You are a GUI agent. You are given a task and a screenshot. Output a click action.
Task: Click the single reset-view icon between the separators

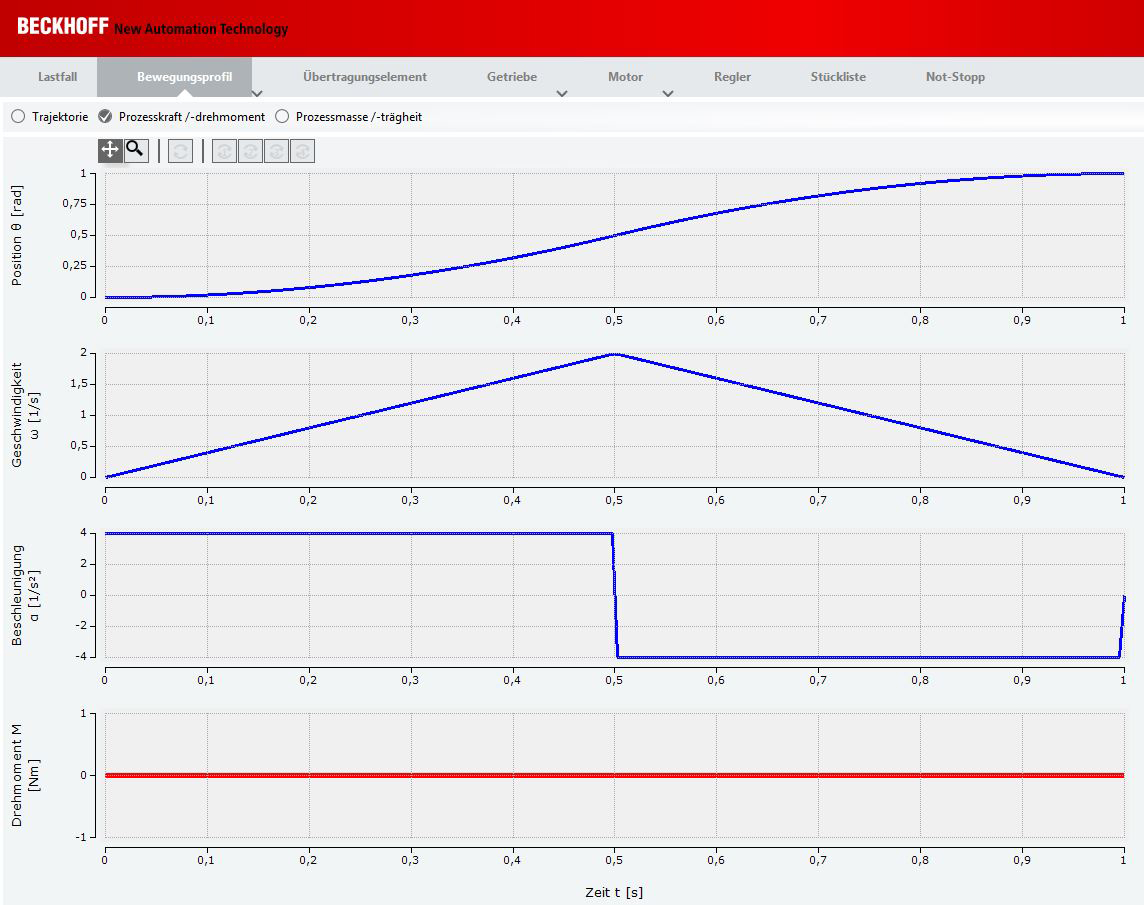pyautogui.click(x=180, y=151)
